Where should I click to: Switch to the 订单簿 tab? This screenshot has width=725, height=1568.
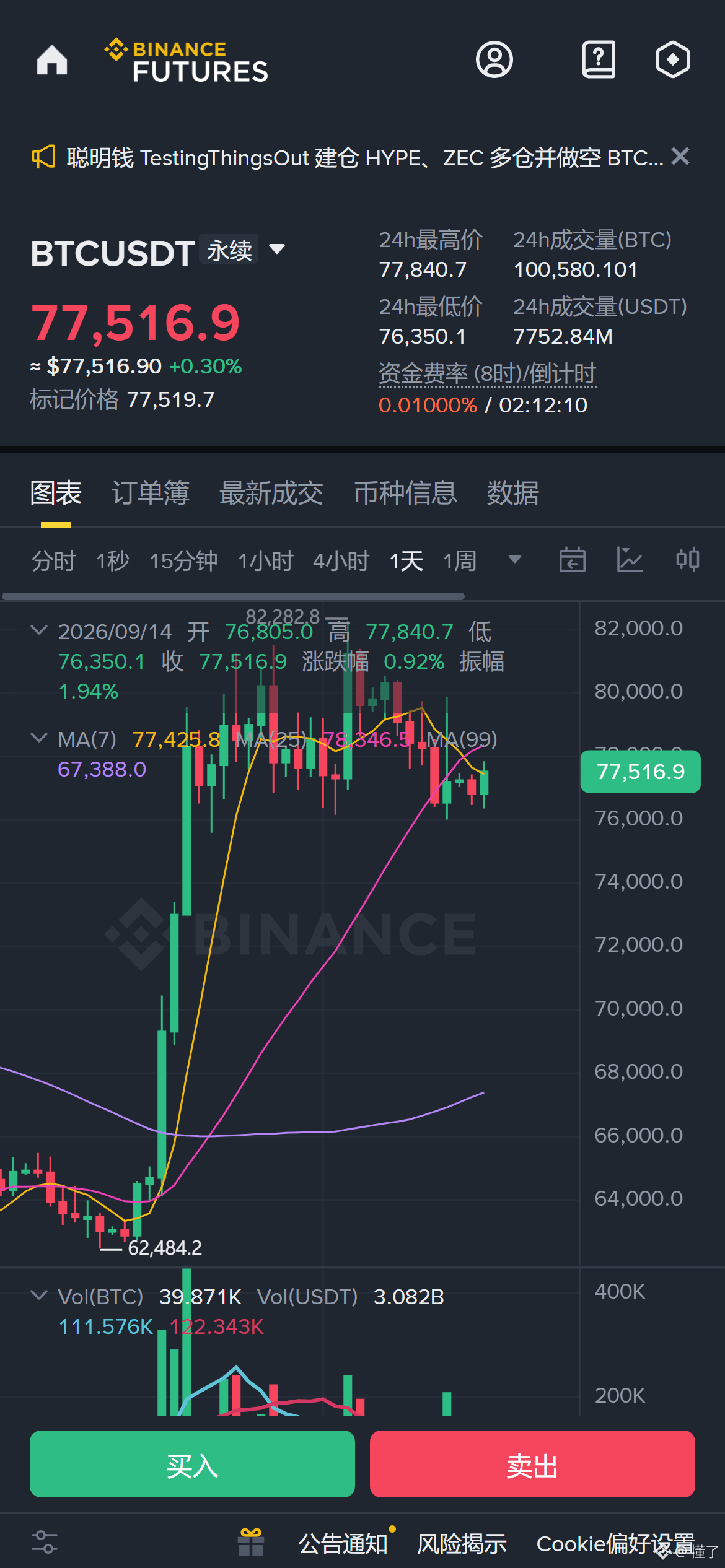click(x=151, y=493)
